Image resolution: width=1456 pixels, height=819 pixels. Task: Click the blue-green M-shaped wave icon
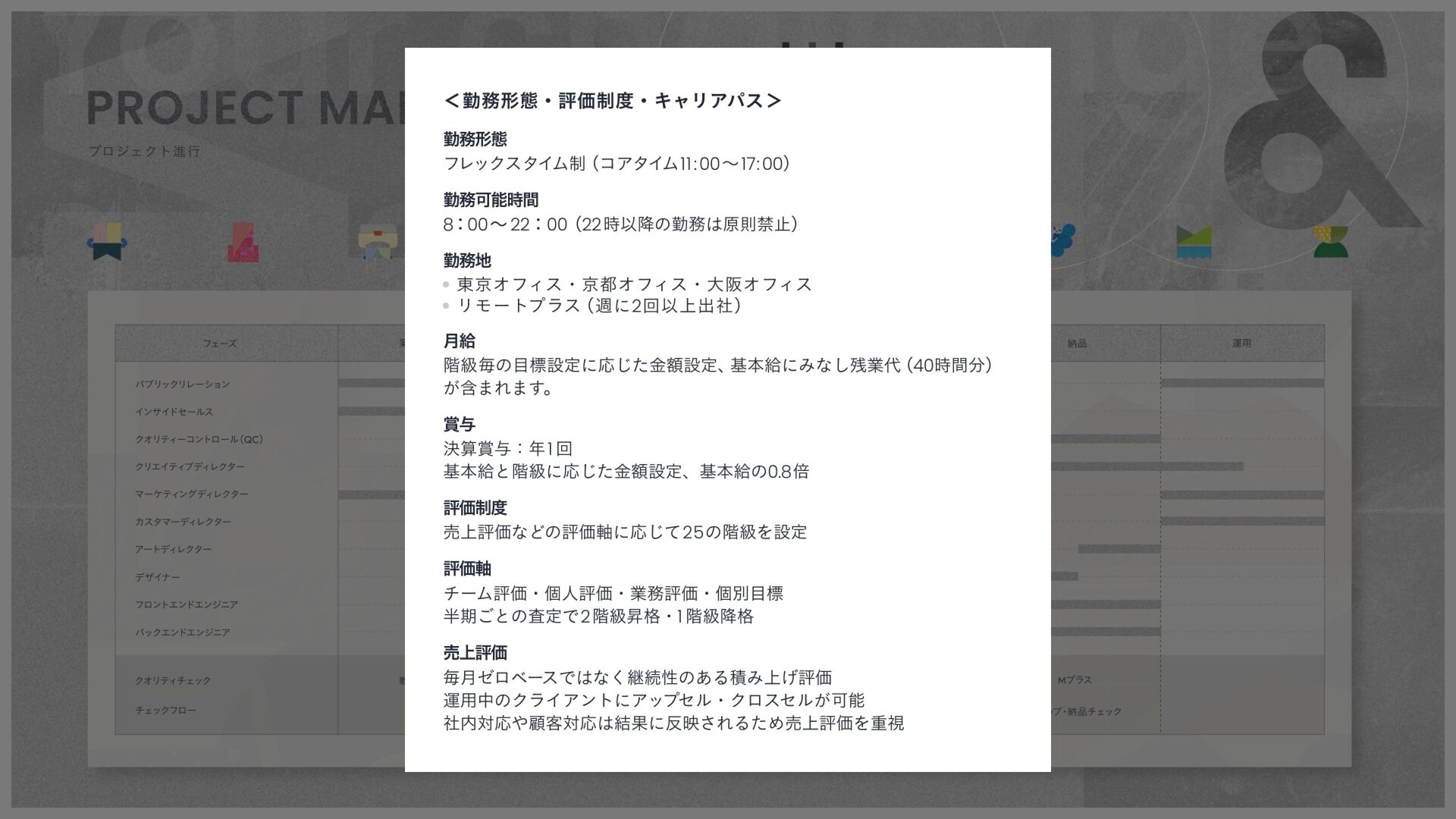pyautogui.click(x=1194, y=243)
